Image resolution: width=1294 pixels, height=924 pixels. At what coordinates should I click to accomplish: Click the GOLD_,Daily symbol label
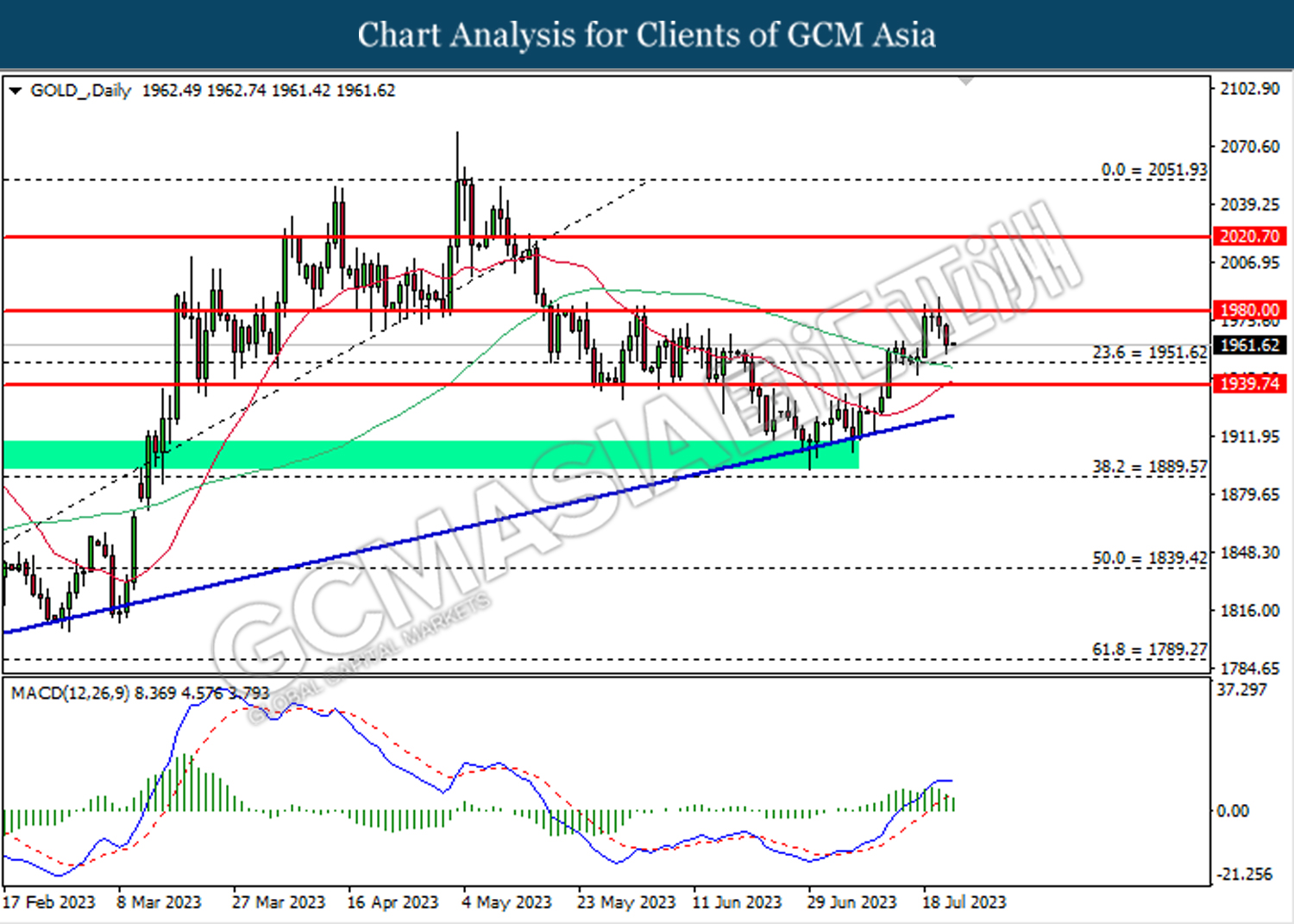[81, 91]
